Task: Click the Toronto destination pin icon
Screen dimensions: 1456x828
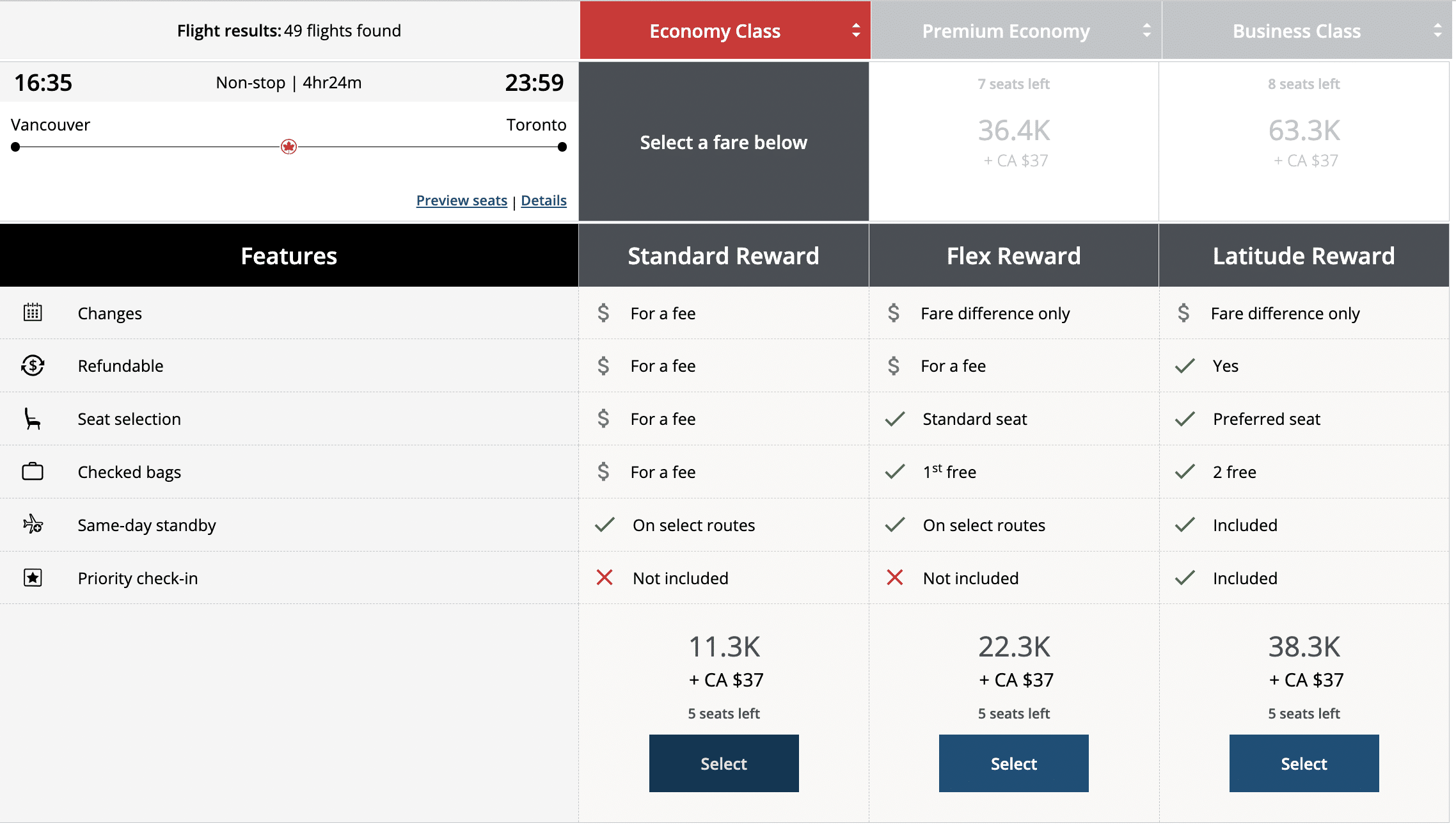Action: (562, 148)
